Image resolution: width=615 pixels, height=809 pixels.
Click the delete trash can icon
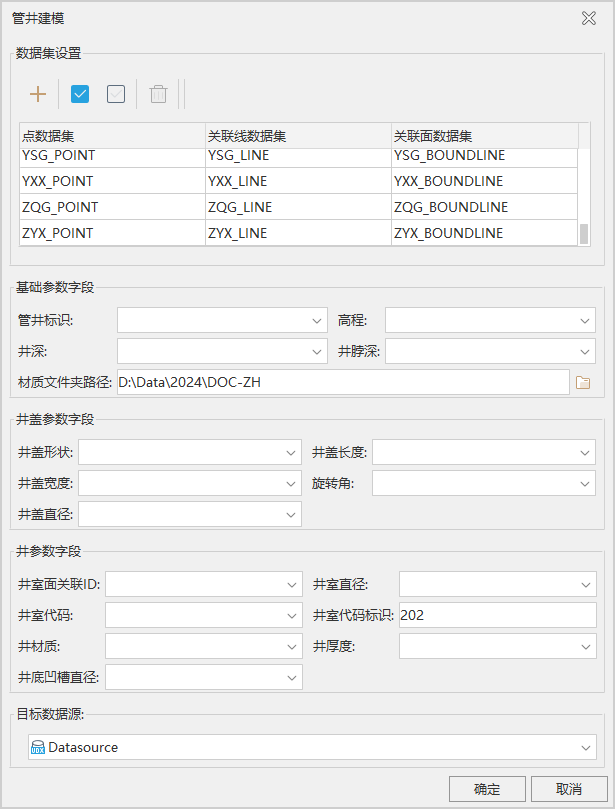(158, 94)
